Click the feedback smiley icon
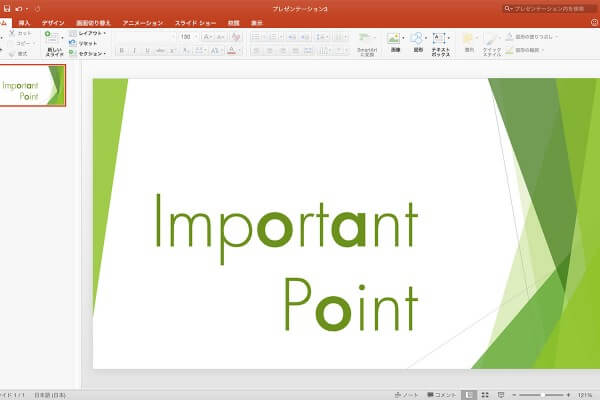 (x=594, y=23)
